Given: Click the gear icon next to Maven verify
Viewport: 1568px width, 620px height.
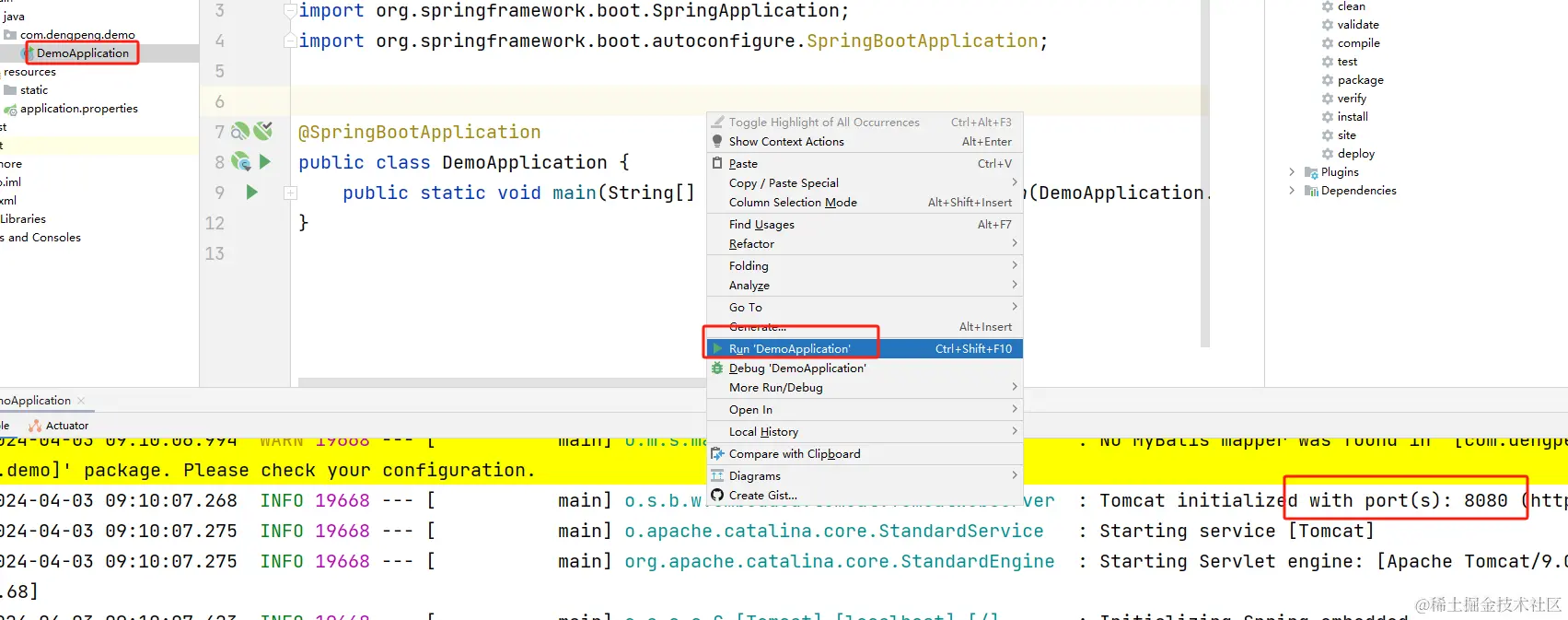Looking at the screenshot, I should pos(1328,99).
